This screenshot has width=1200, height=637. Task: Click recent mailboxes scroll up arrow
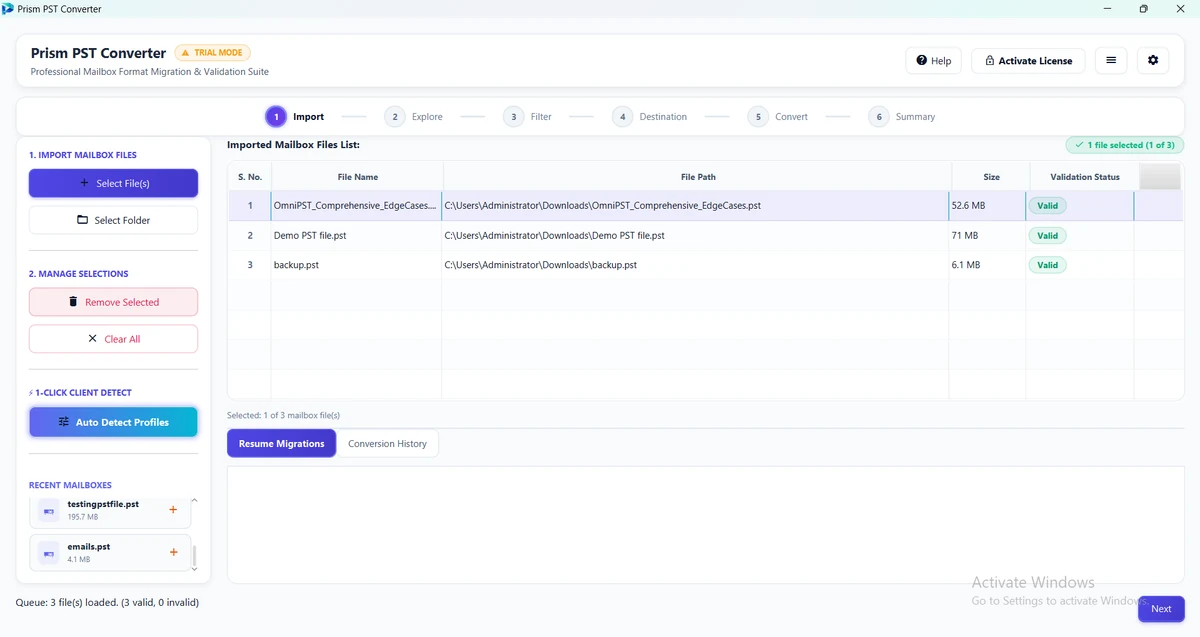pyautogui.click(x=195, y=500)
